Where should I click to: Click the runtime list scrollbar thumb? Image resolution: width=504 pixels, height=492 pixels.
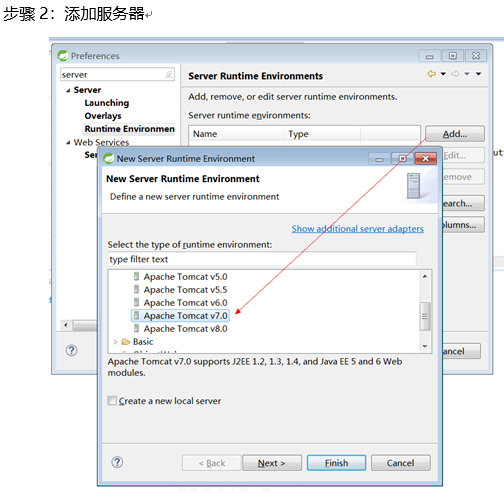pos(425,316)
